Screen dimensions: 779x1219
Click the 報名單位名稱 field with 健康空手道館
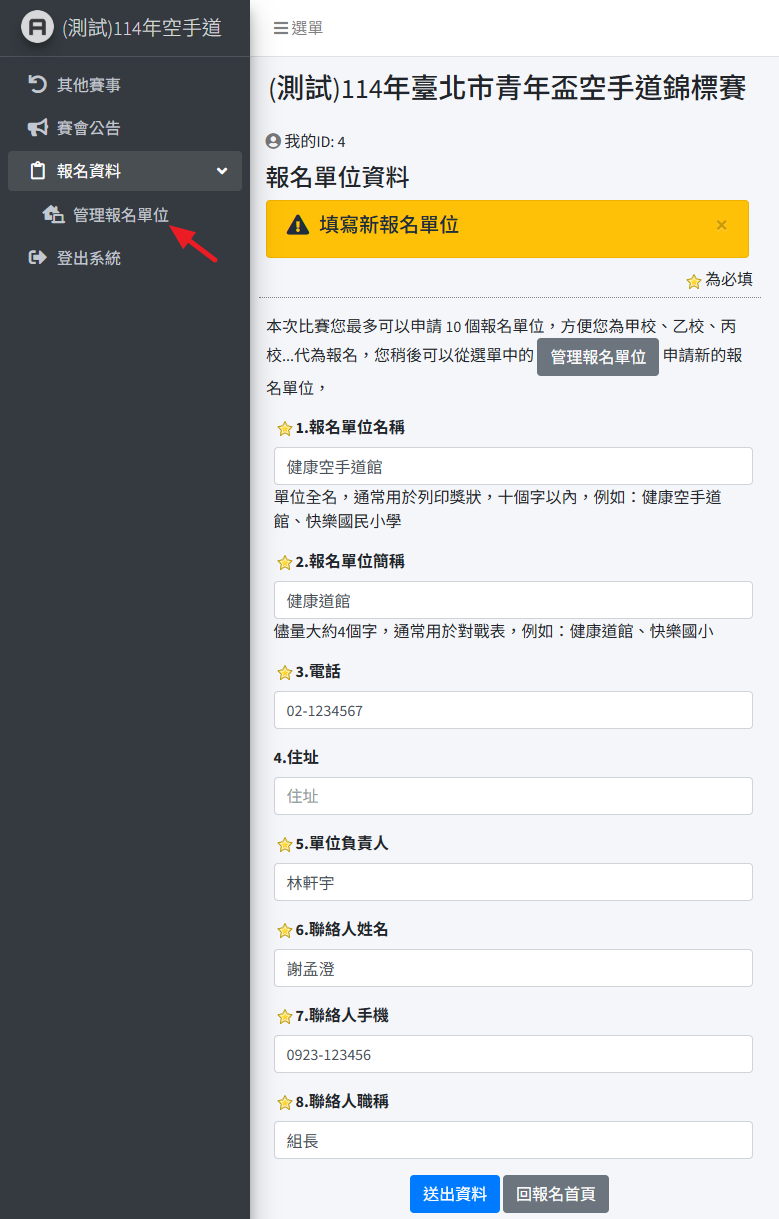[513, 466]
